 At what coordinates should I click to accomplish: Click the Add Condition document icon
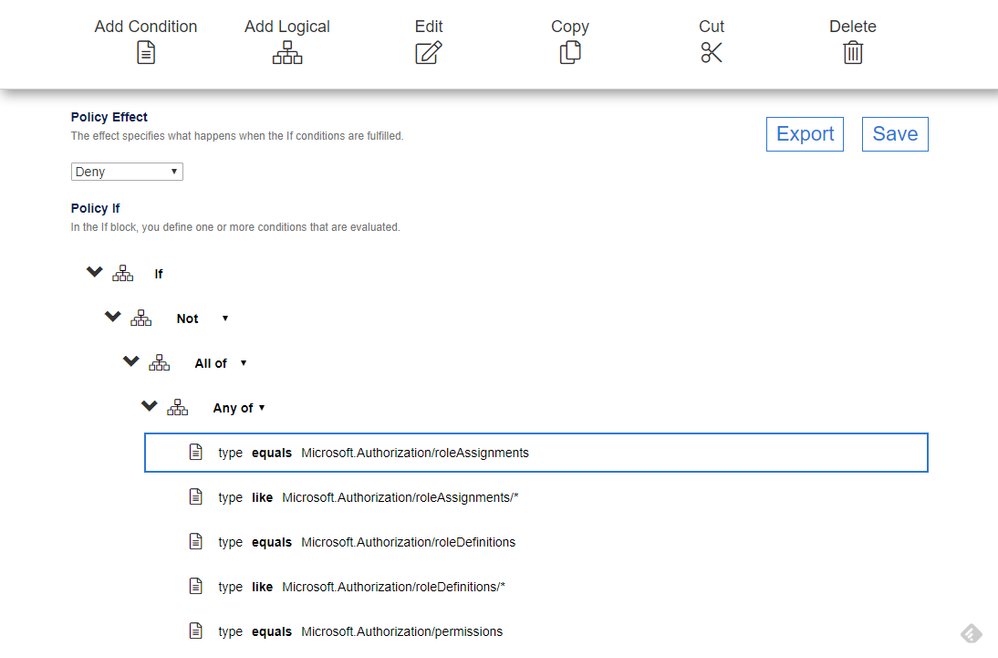click(146, 52)
